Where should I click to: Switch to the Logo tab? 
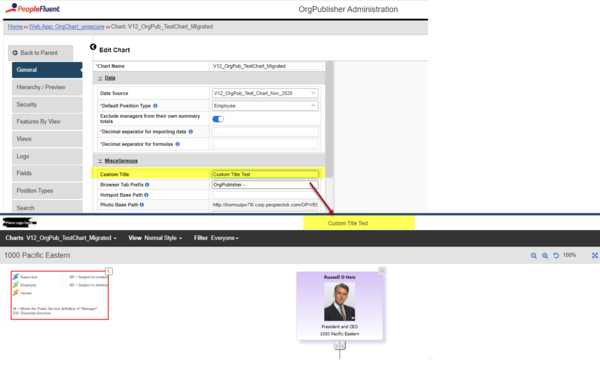pyautogui.click(x=47, y=157)
